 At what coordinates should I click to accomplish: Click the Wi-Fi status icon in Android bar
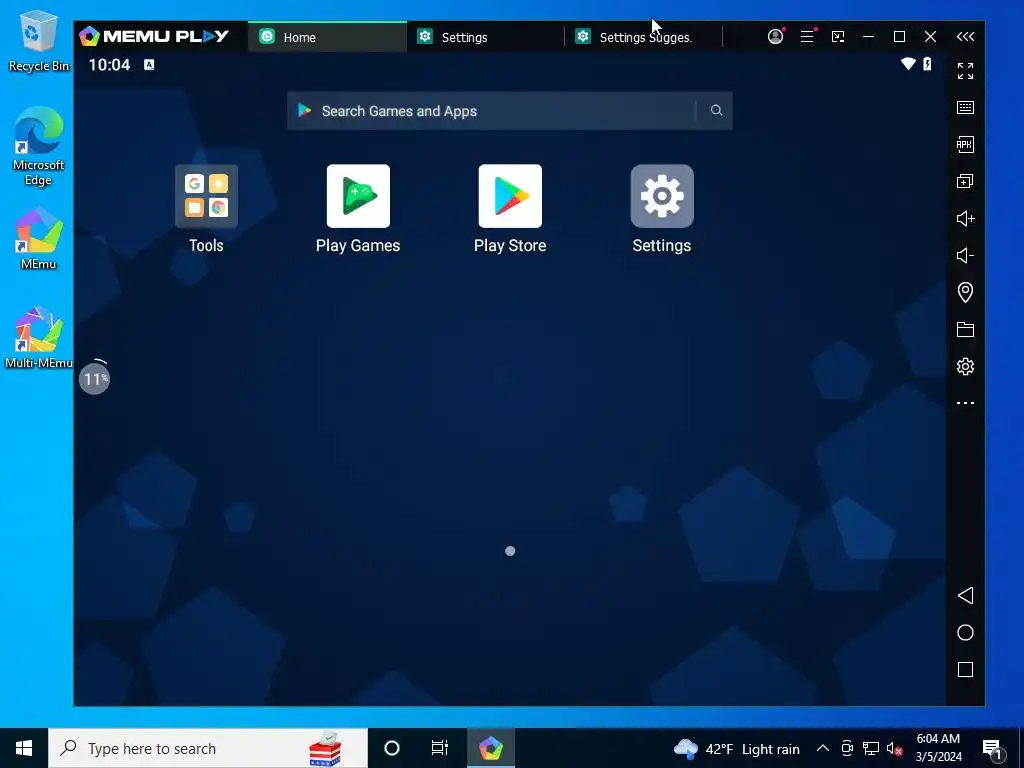click(908, 63)
